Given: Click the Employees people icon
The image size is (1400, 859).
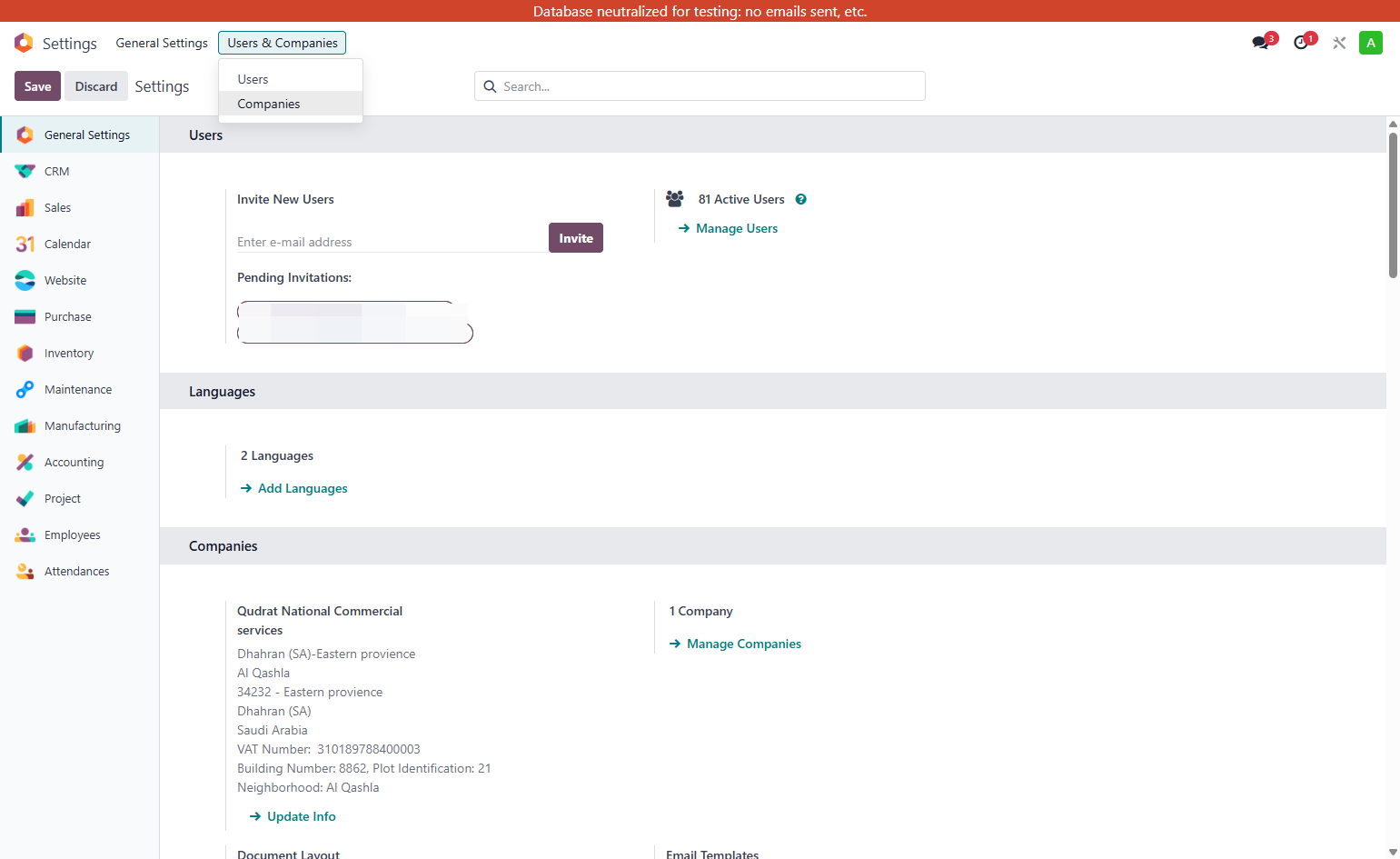Looking at the screenshot, I should [x=25, y=534].
